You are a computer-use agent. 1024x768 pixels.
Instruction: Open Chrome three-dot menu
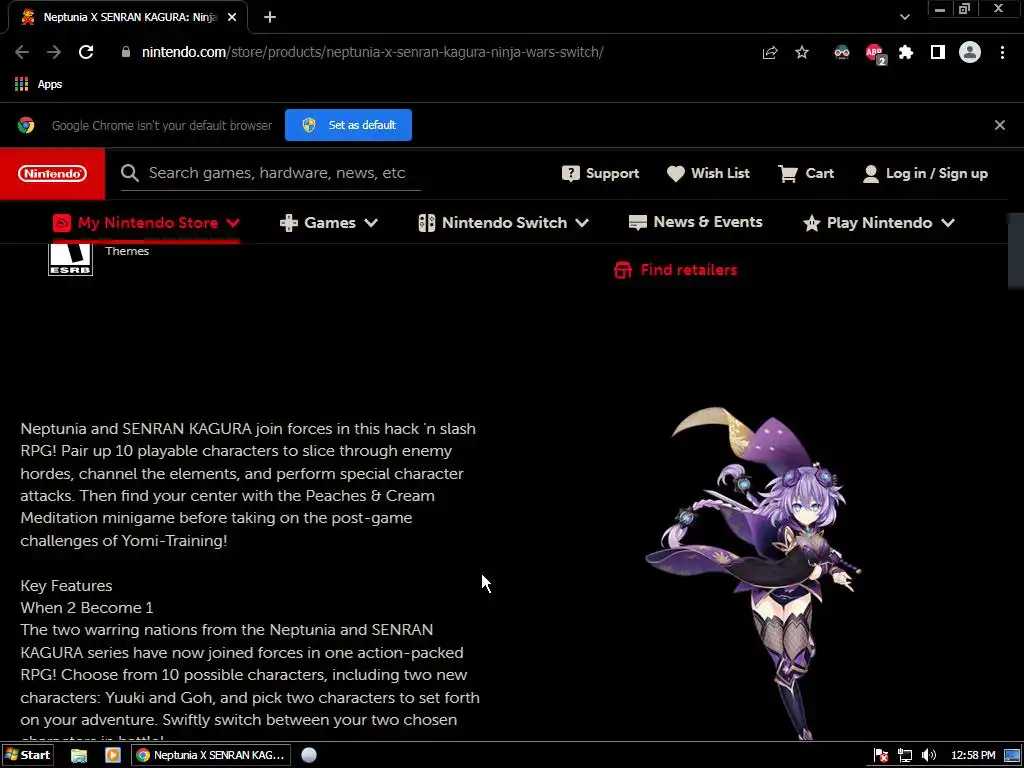(x=1002, y=52)
